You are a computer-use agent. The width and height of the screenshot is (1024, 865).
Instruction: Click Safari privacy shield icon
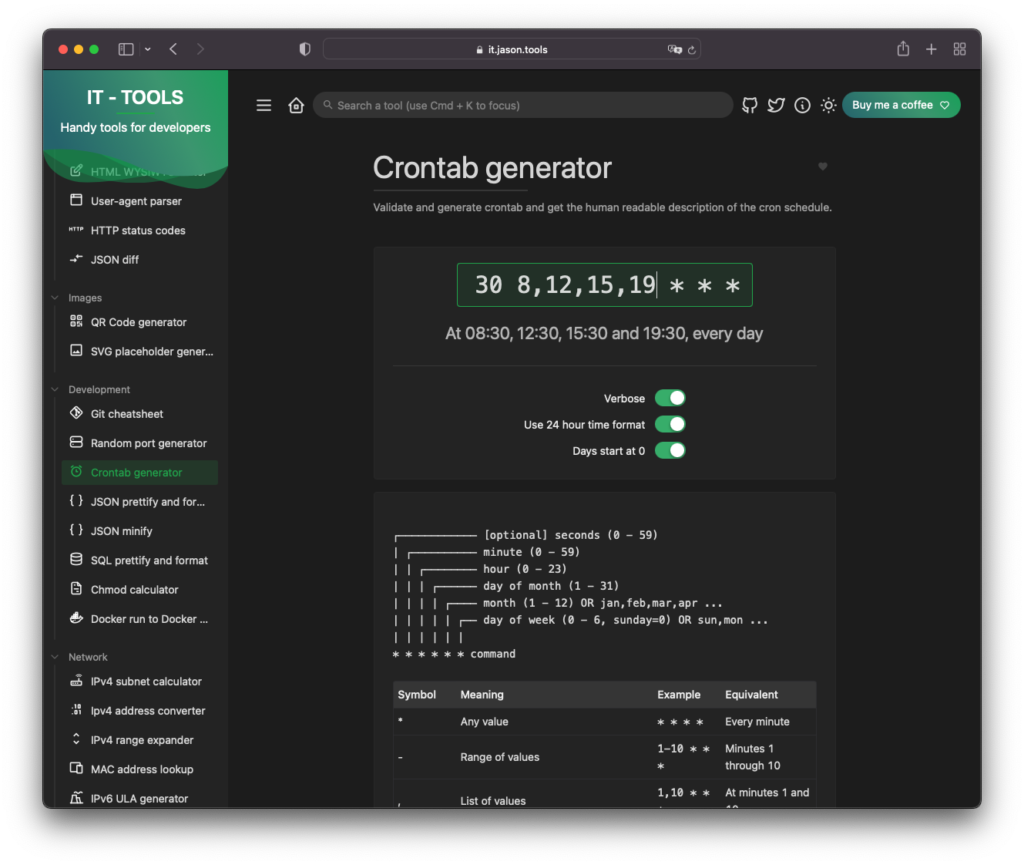(x=305, y=49)
